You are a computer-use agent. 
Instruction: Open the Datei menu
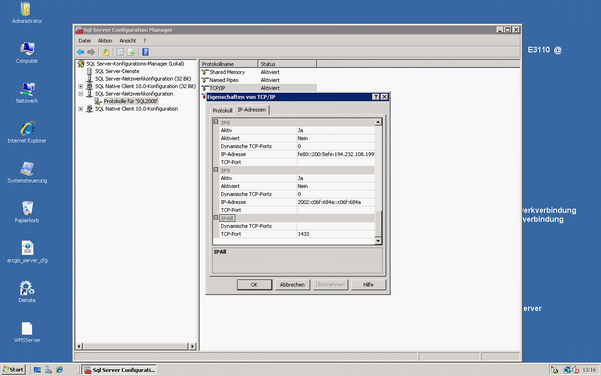[84, 40]
